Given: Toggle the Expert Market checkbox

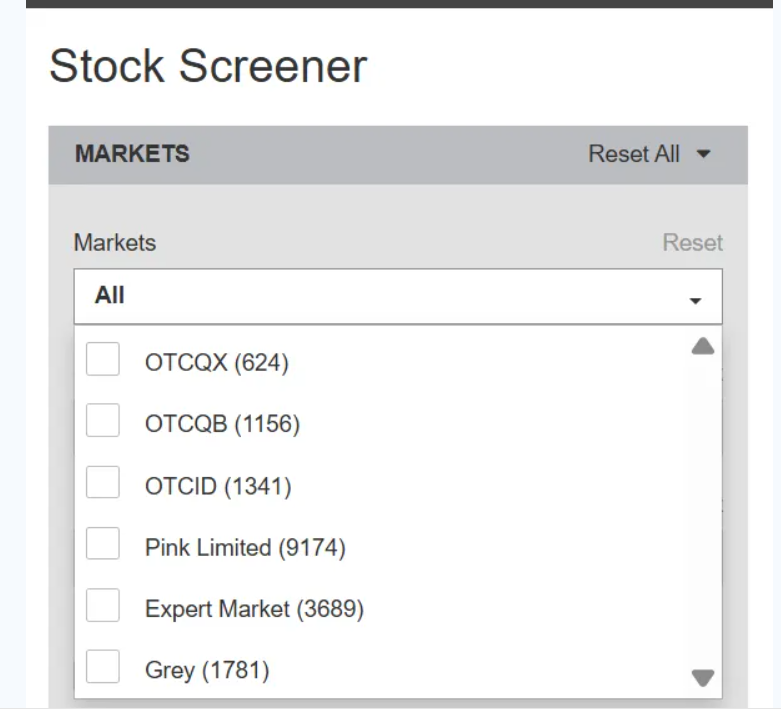Looking at the screenshot, I should 102,606.
